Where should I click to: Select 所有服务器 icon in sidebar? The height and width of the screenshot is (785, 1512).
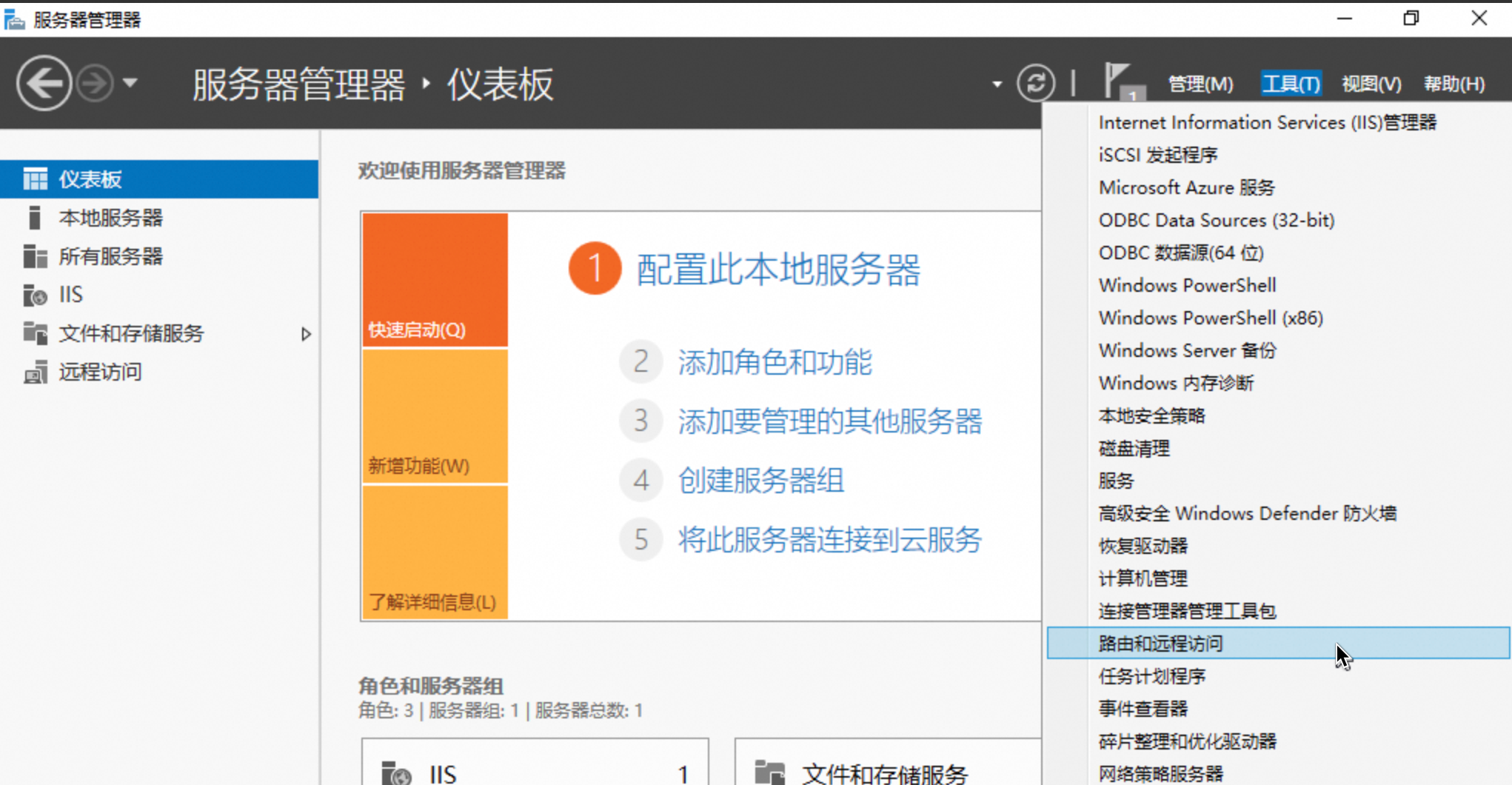click(35, 256)
